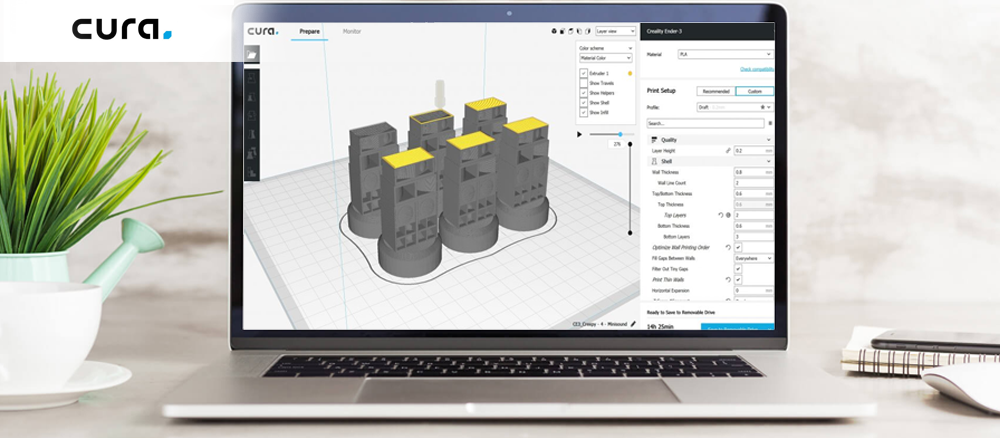Collapse the Quality settings section

click(x=768, y=140)
